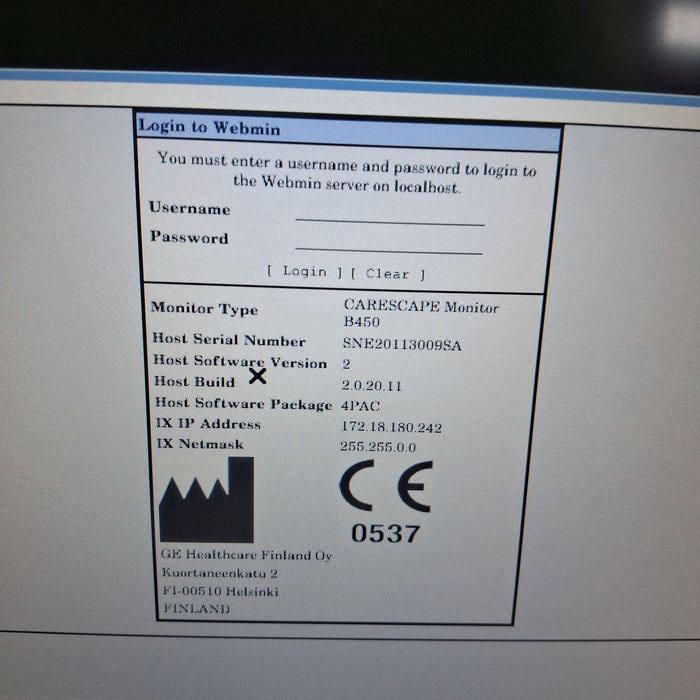Click the 'Host Build' label
700x700 pixels.
coord(194,381)
